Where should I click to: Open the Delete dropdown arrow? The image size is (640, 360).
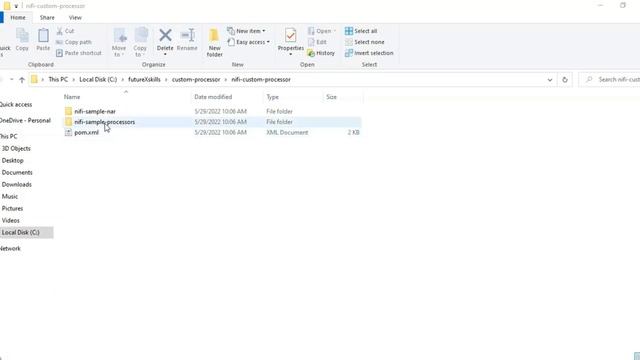165,55
